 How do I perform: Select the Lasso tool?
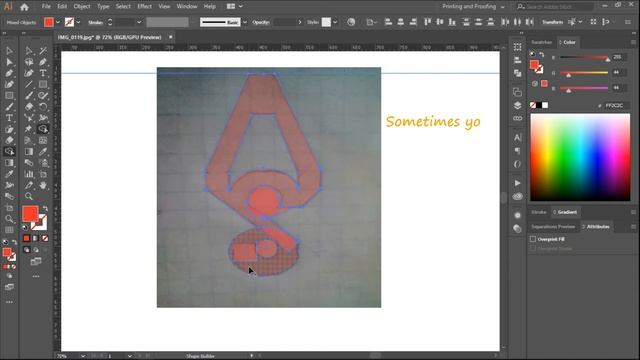(x=29, y=62)
